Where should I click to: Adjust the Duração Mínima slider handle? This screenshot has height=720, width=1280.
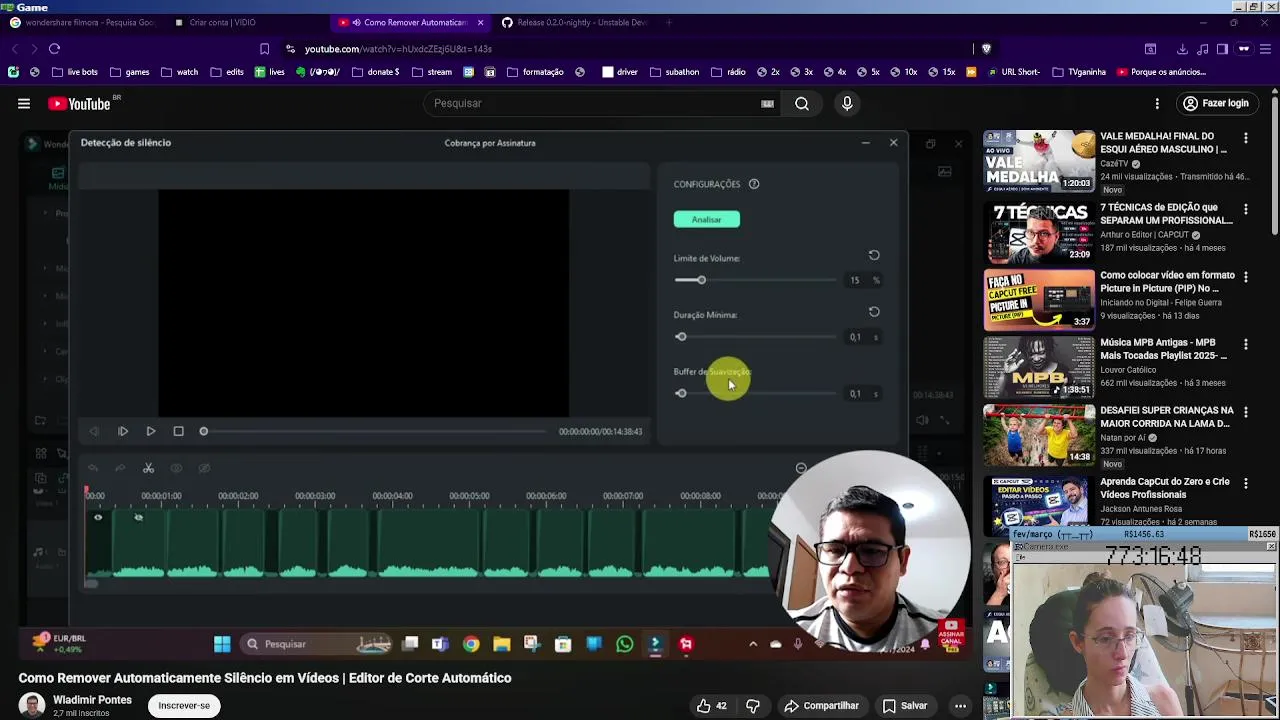[681, 337]
